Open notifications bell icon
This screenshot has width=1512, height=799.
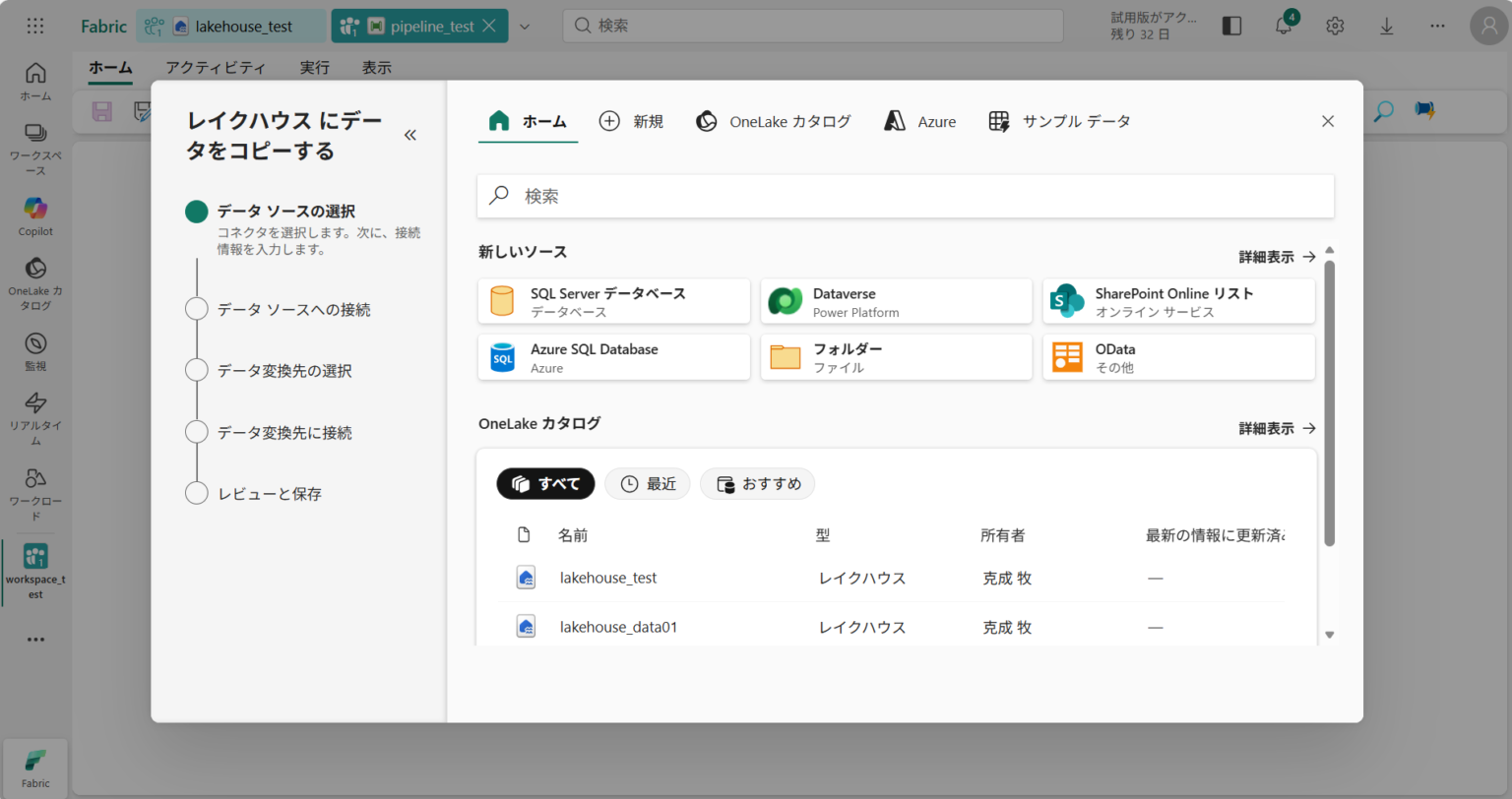click(x=1284, y=26)
